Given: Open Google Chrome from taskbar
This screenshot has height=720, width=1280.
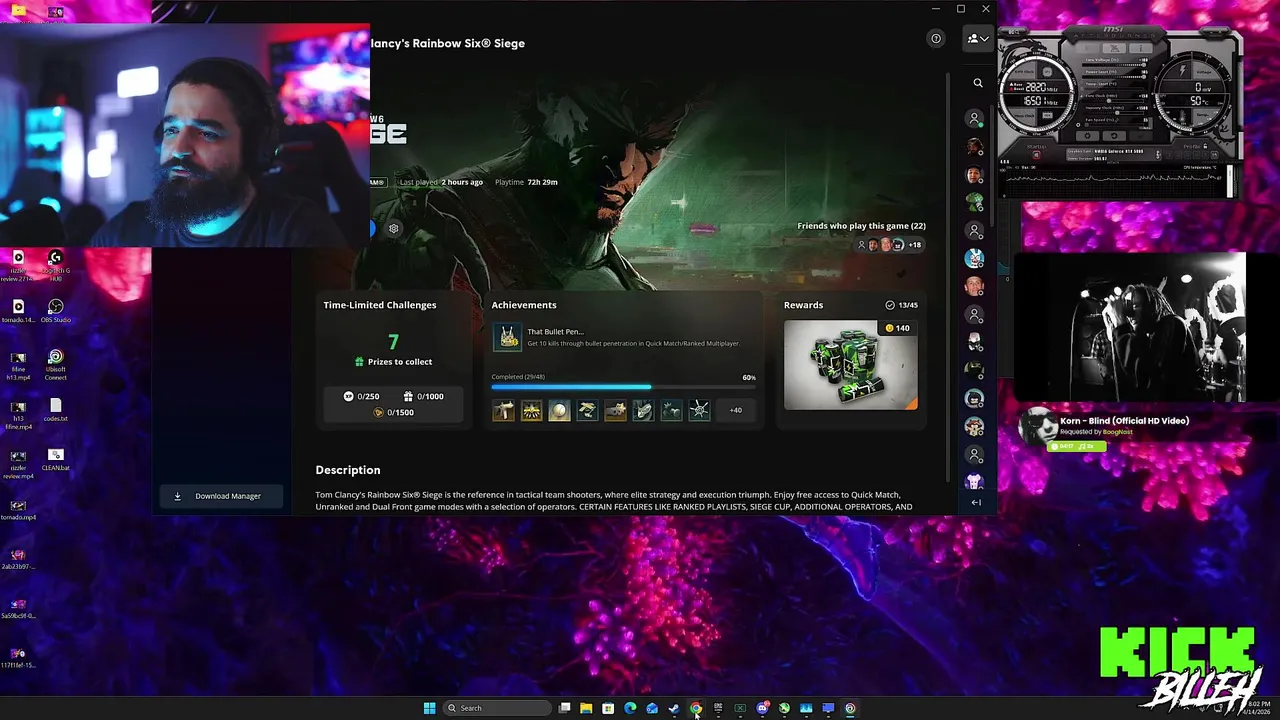Looking at the screenshot, I should click(x=696, y=708).
